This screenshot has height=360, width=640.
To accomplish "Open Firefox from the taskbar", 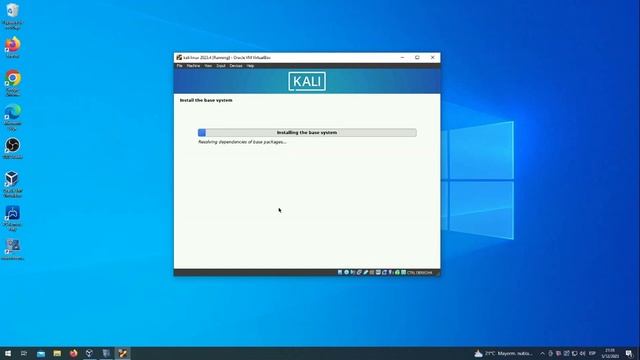I will tap(73, 353).
